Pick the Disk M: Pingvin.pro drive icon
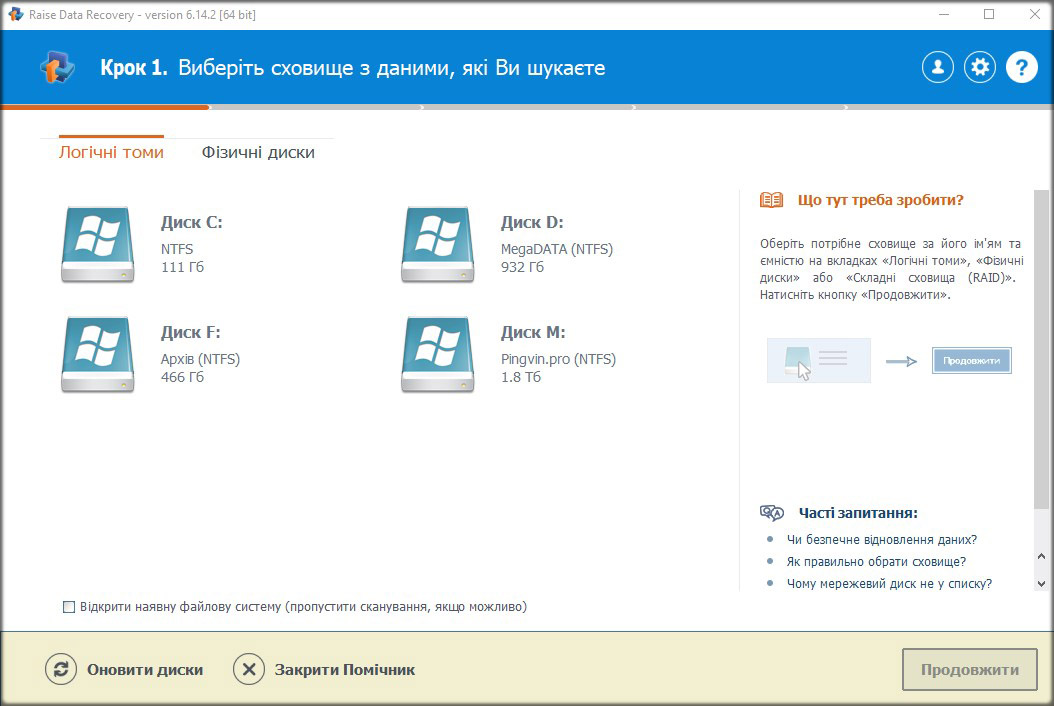This screenshot has width=1054, height=706. [437, 354]
